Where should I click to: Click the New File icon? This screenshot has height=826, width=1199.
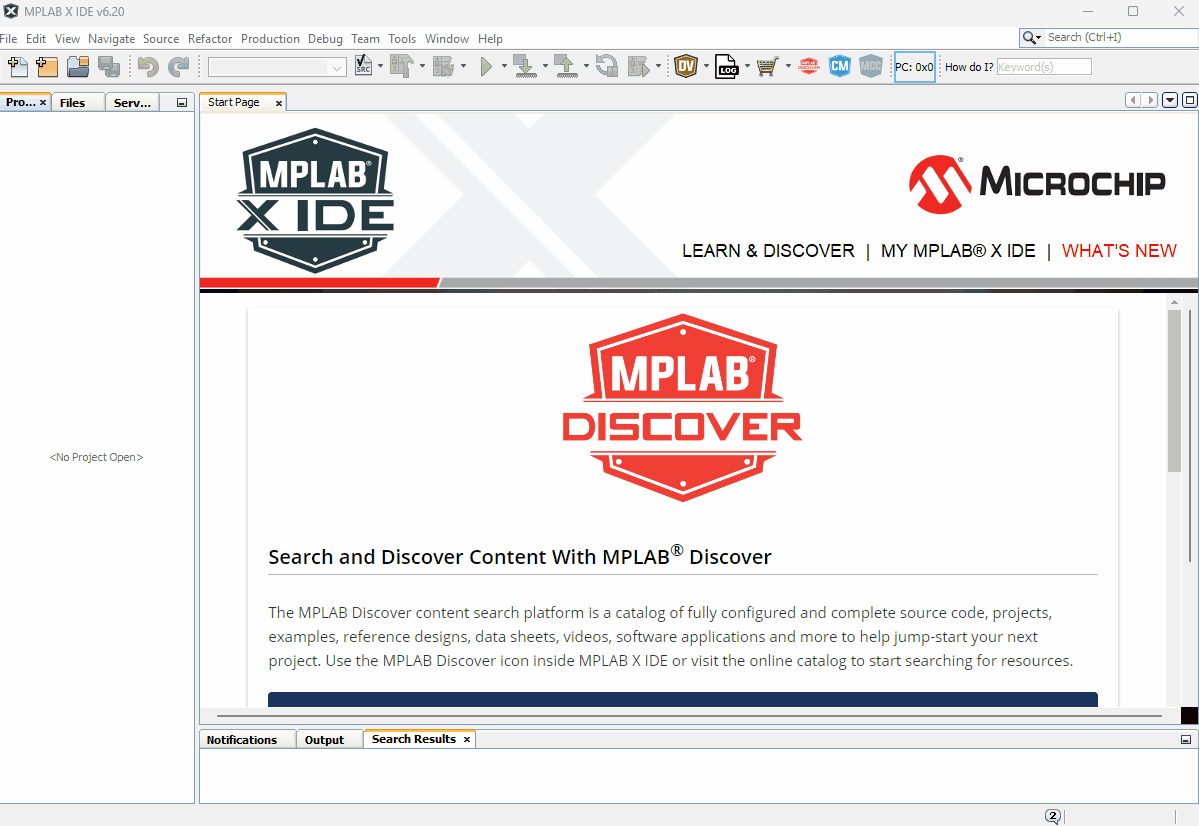click(x=18, y=67)
